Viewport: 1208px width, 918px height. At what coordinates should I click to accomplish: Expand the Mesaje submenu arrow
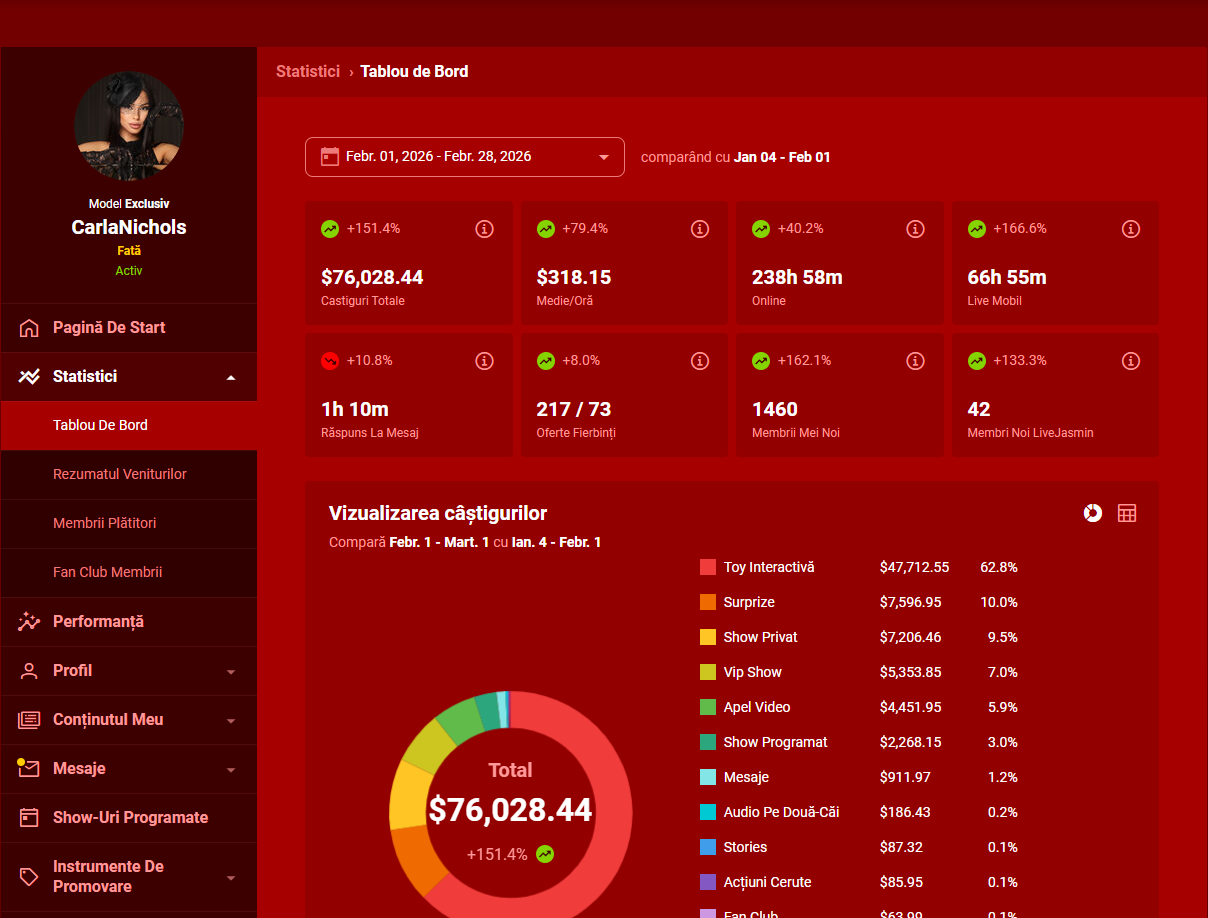(x=231, y=770)
